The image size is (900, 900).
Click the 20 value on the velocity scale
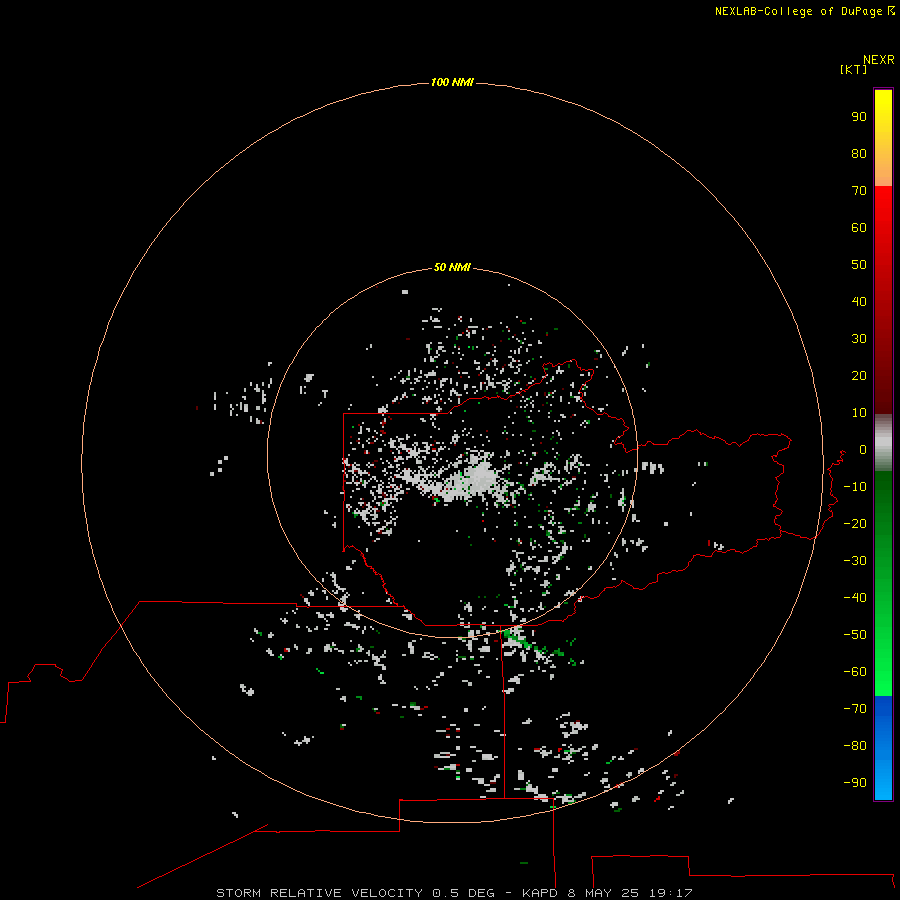[859, 375]
